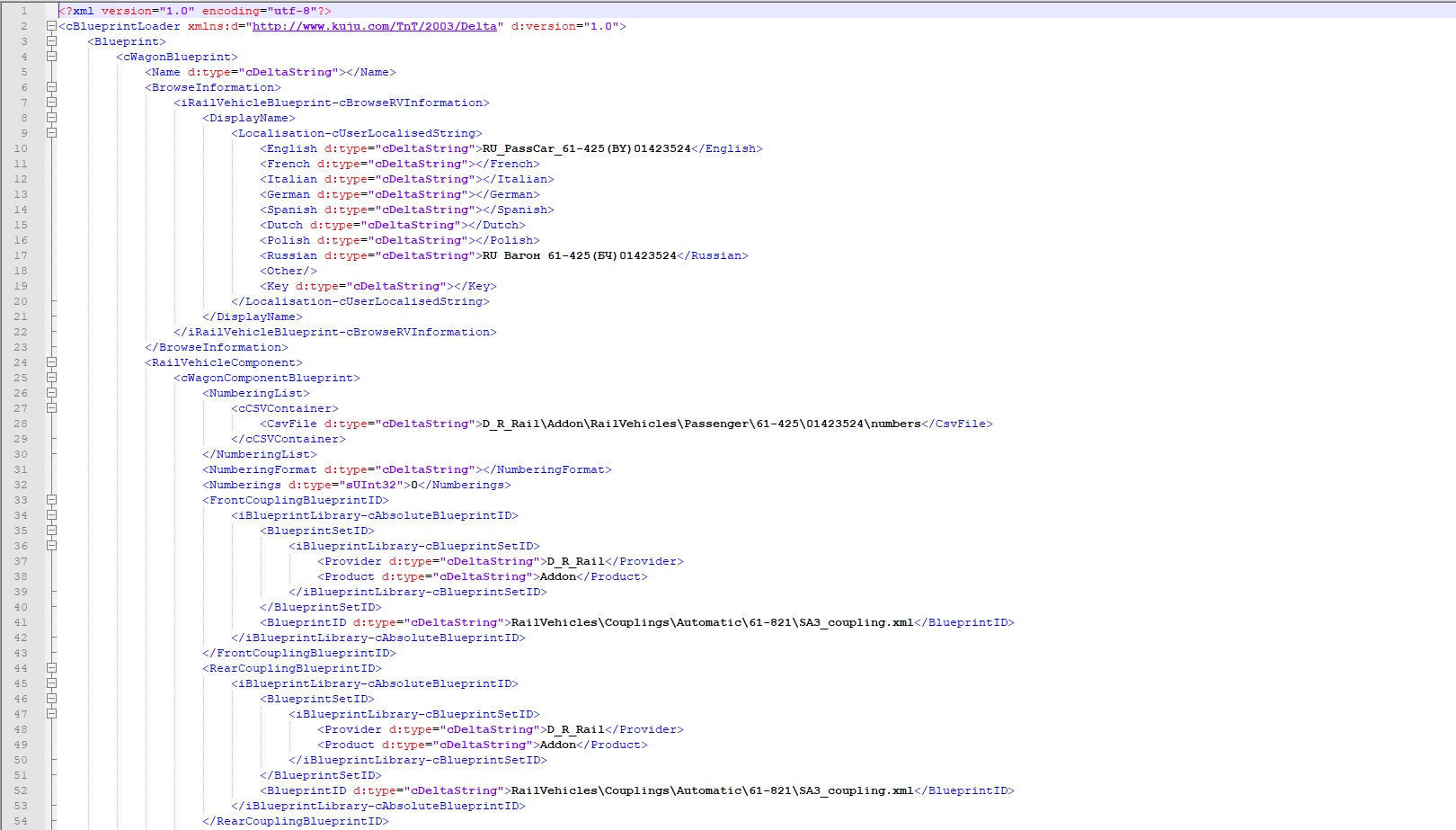Click the D_R_Rail provider value on line 48
This screenshot has width=1456, height=830.
(x=576, y=729)
